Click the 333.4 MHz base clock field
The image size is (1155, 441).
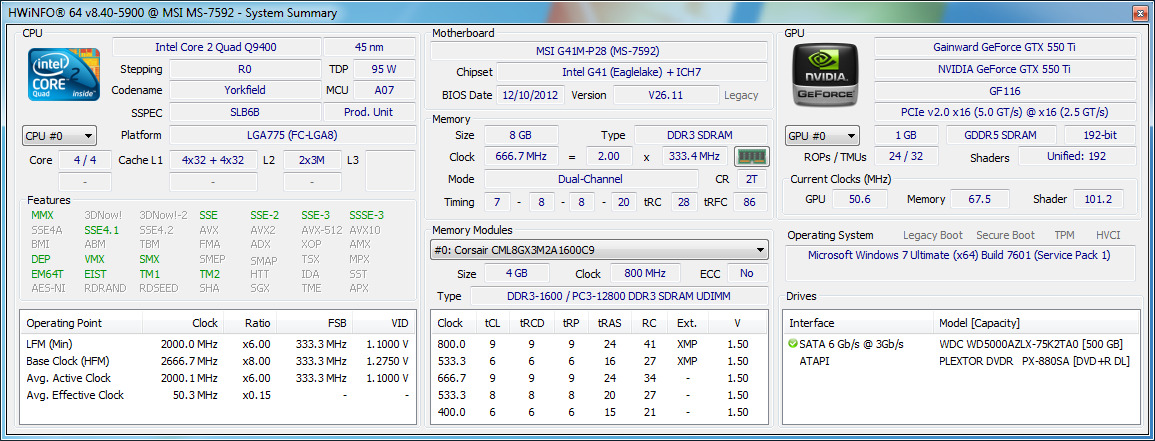coord(695,157)
